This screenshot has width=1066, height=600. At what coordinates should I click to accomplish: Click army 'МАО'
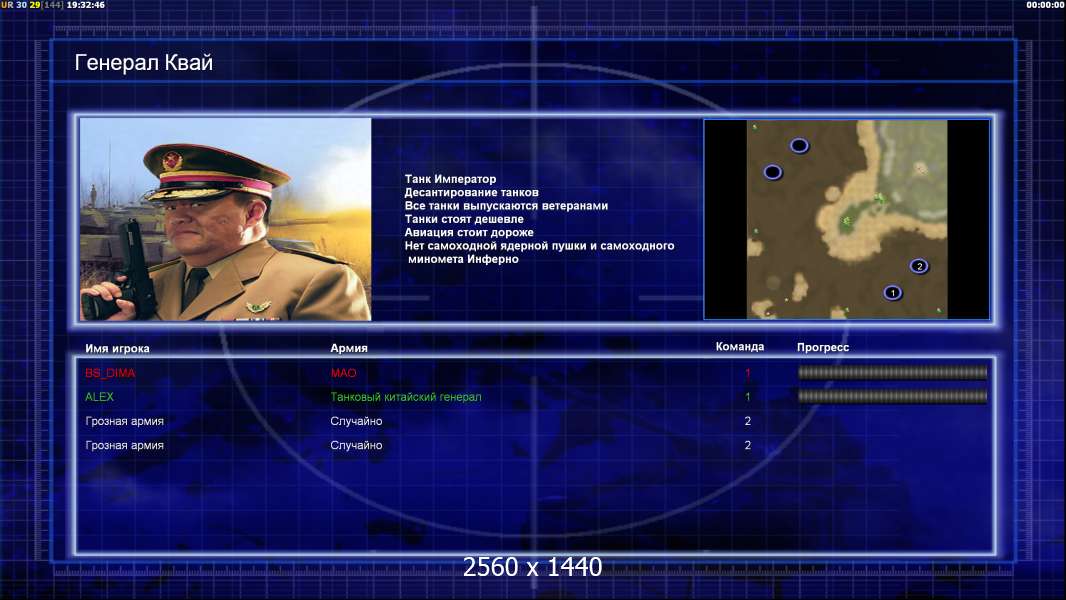tap(343, 373)
